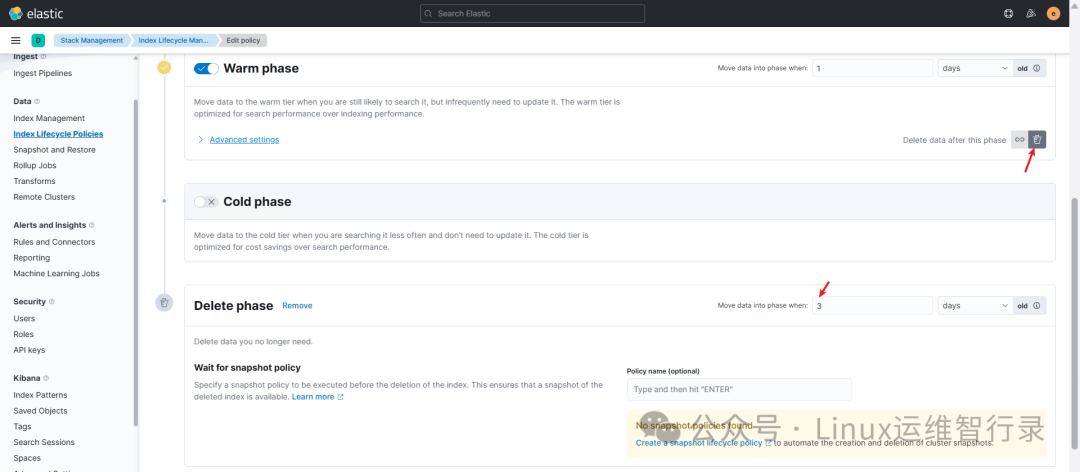1080x472 pixels.
Task: Click the keep-data-forever link icon
Action: [1019, 140]
